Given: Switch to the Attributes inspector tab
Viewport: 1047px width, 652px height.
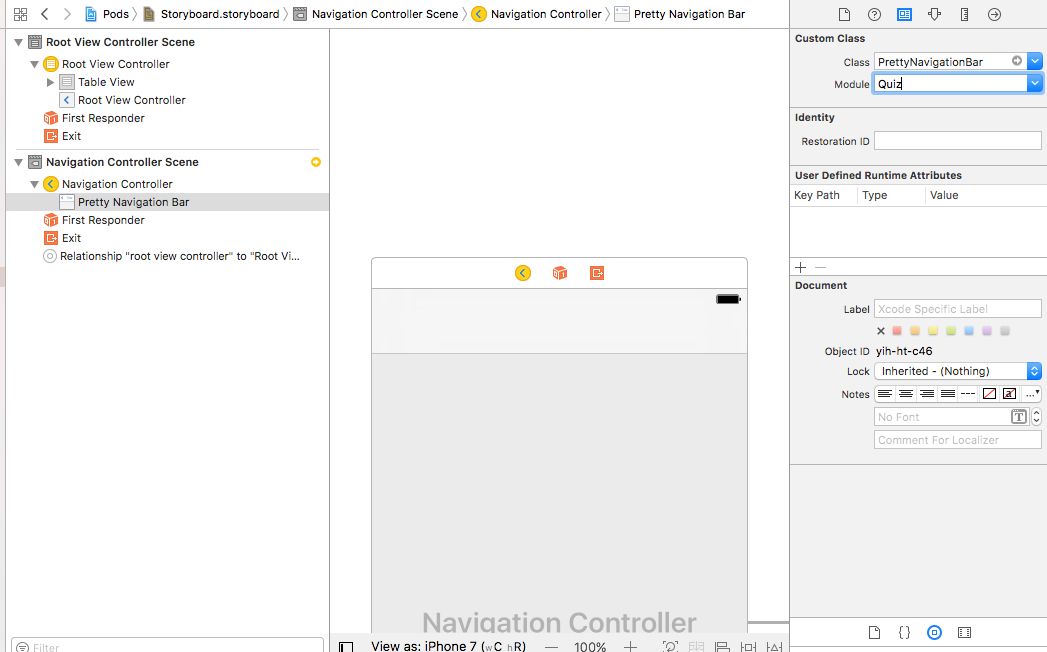Looking at the screenshot, I should pyautogui.click(x=934, y=14).
